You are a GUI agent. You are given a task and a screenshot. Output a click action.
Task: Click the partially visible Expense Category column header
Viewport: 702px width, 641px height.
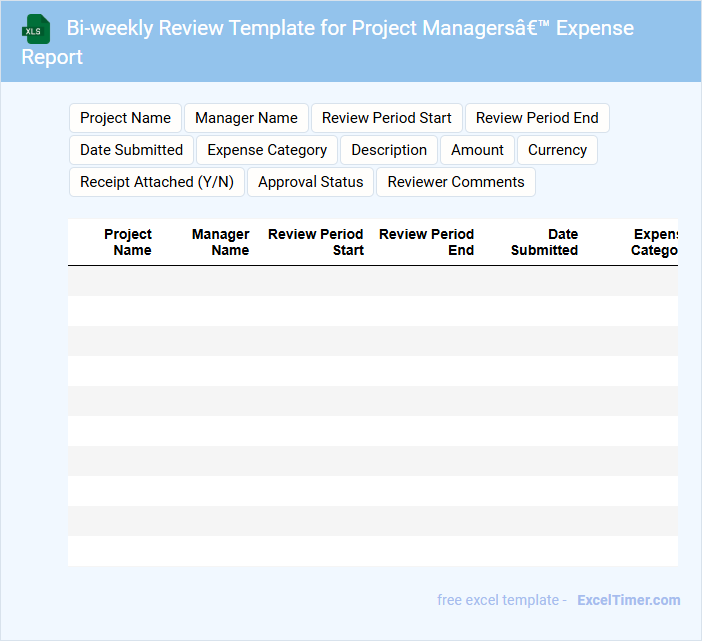point(654,242)
